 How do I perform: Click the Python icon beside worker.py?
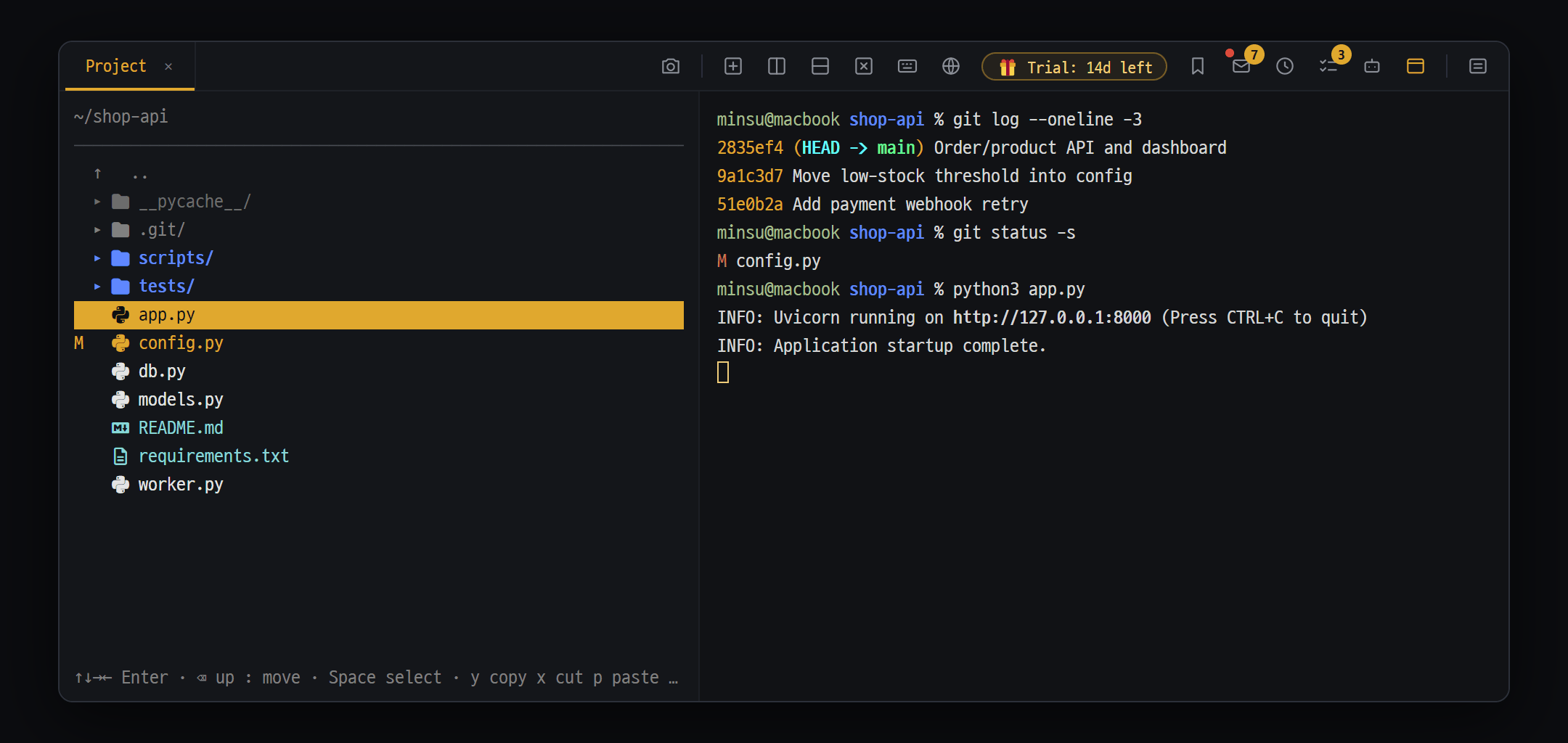[x=121, y=485]
